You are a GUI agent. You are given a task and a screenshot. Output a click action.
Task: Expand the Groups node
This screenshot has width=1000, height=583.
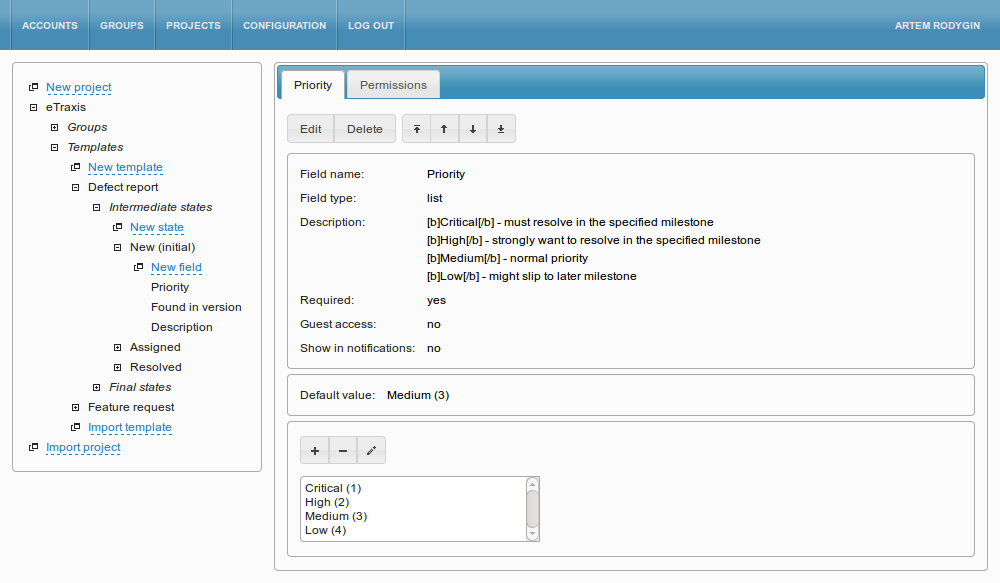(55, 128)
